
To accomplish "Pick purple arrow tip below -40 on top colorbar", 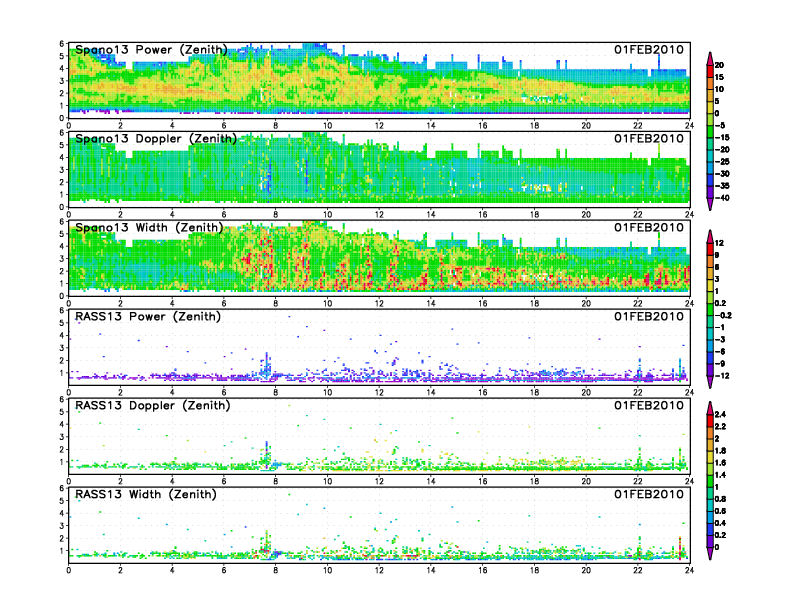I will click(710, 204).
